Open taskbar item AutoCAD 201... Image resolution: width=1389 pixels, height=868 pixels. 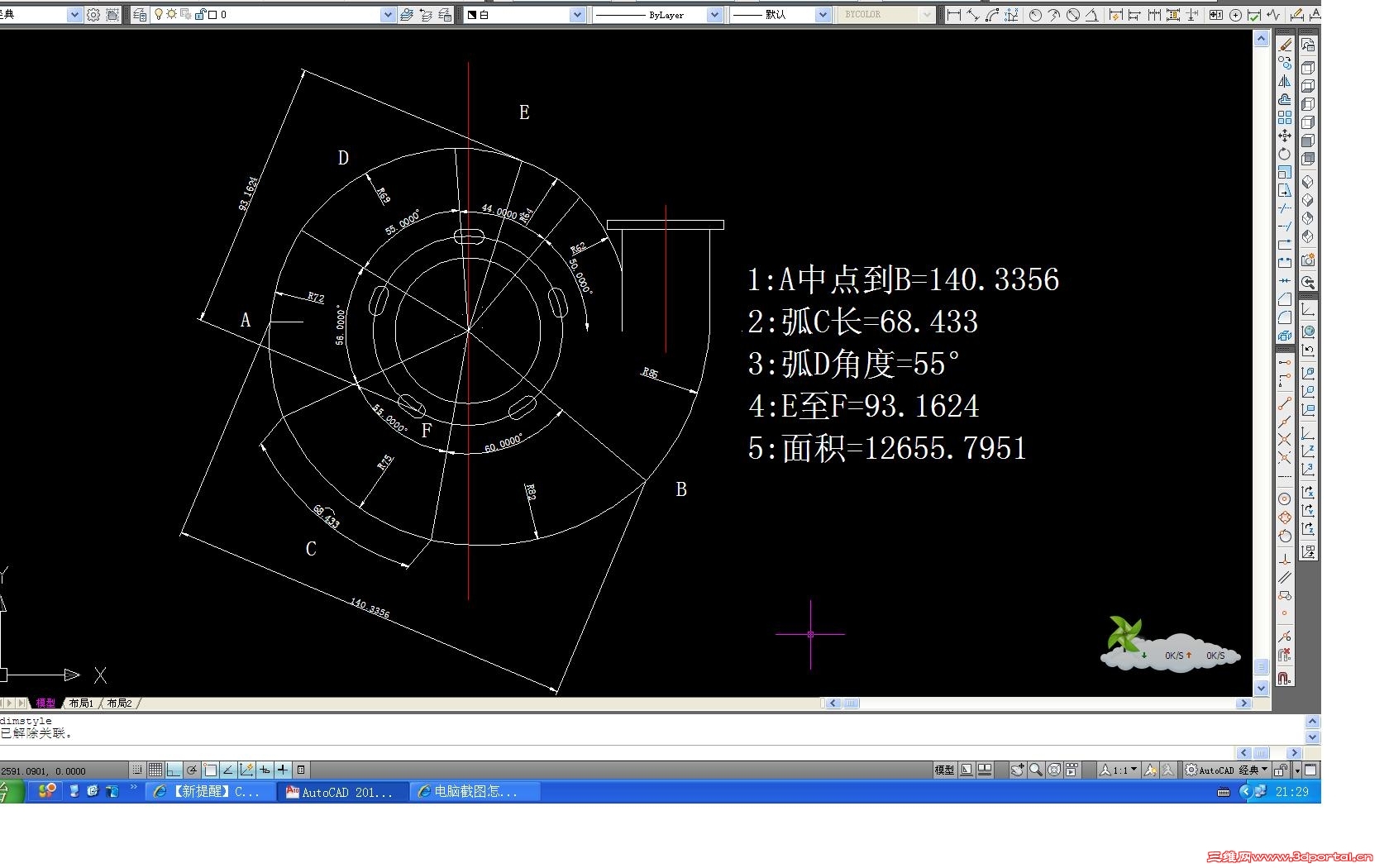[x=343, y=792]
